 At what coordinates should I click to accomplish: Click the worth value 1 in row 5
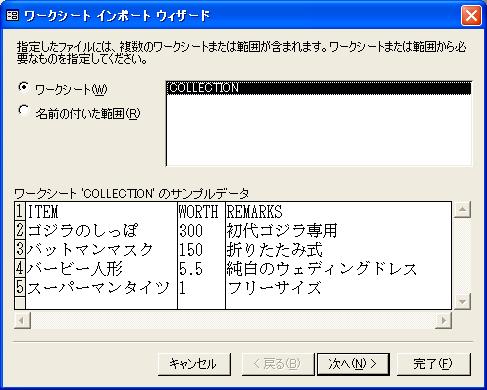201,287
